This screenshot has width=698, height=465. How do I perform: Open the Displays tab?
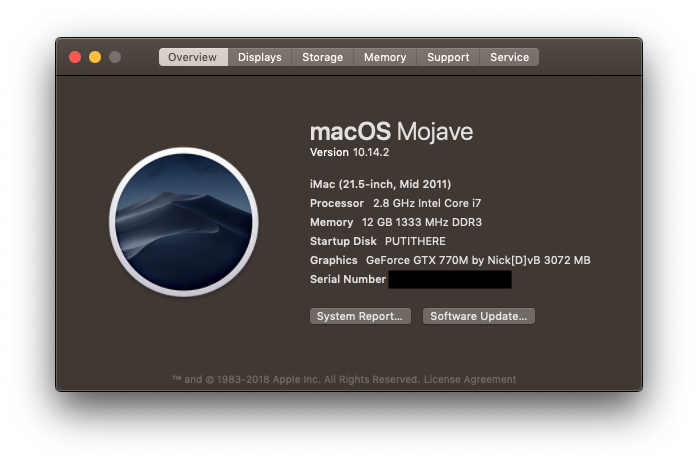260,57
